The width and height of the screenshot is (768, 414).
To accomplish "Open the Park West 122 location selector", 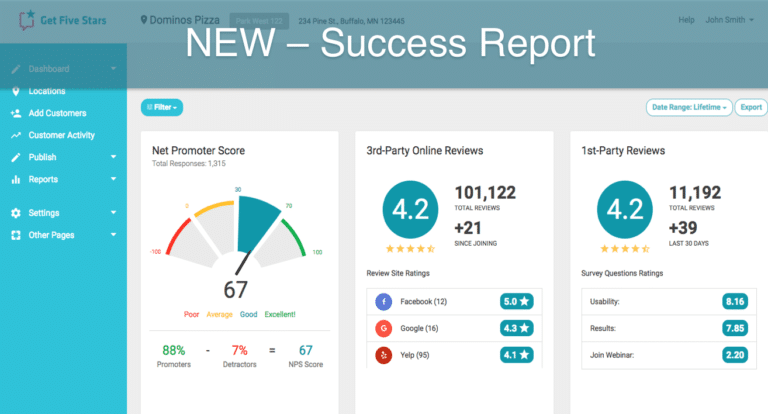I will 259,21.
